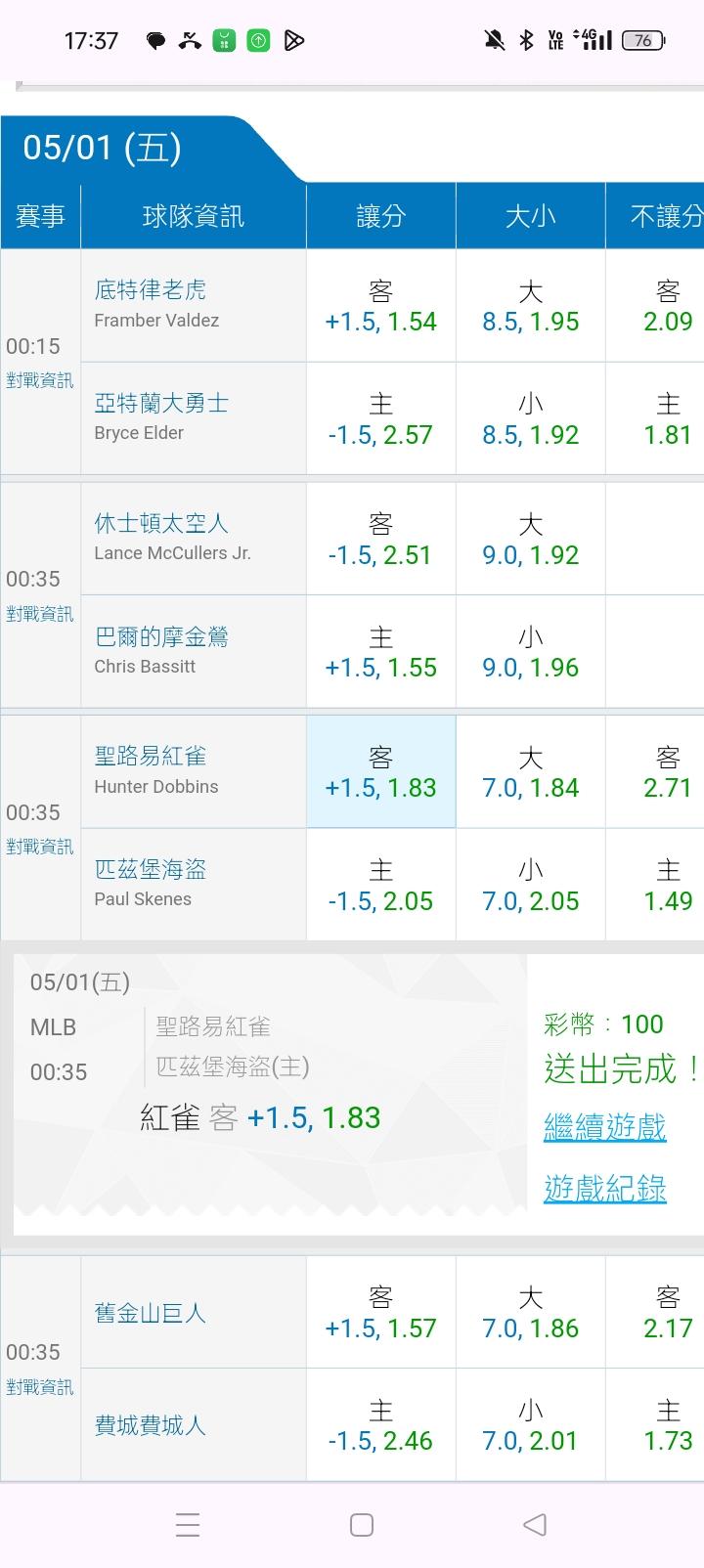Tap the Bluetooth status icon
Image resolution: width=704 pixels, height=1568 pixels.
[526, 40]
